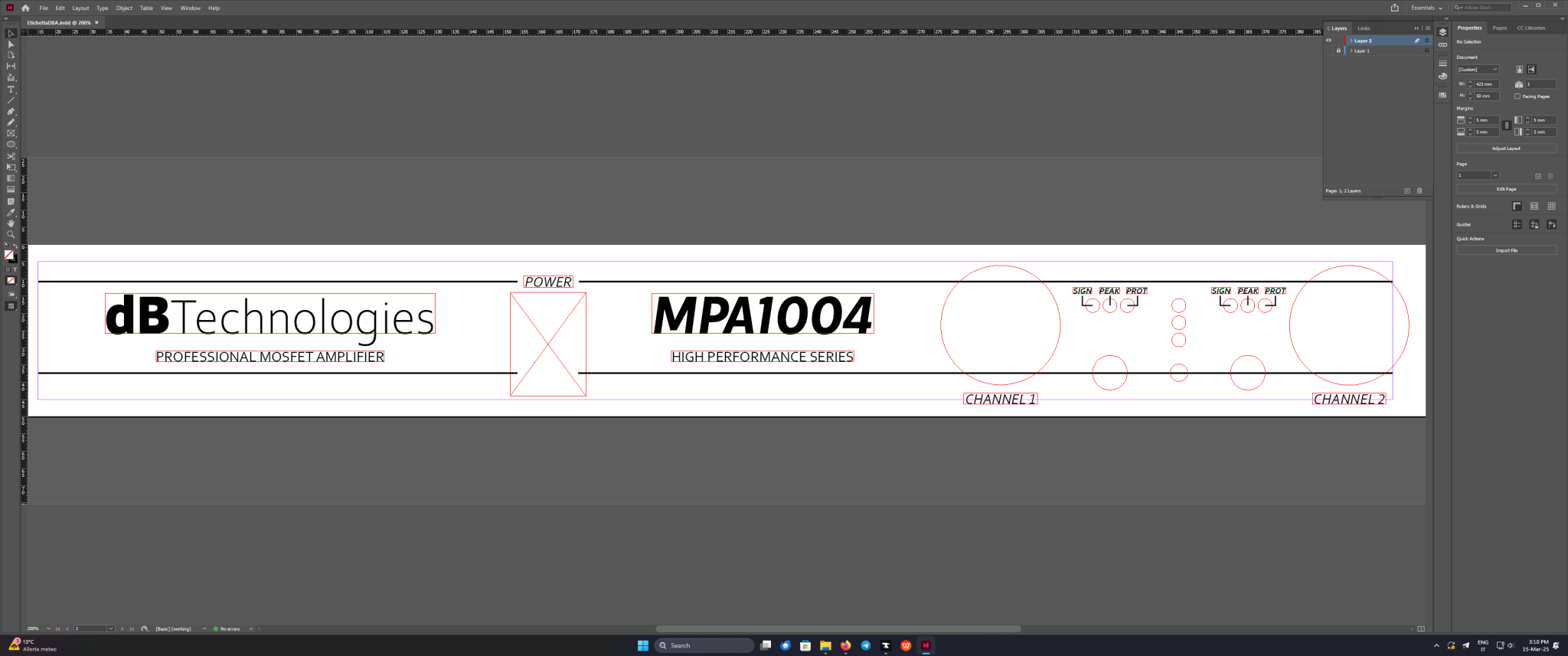
Task: Toggle document grid display
Action: (1551, 206)
